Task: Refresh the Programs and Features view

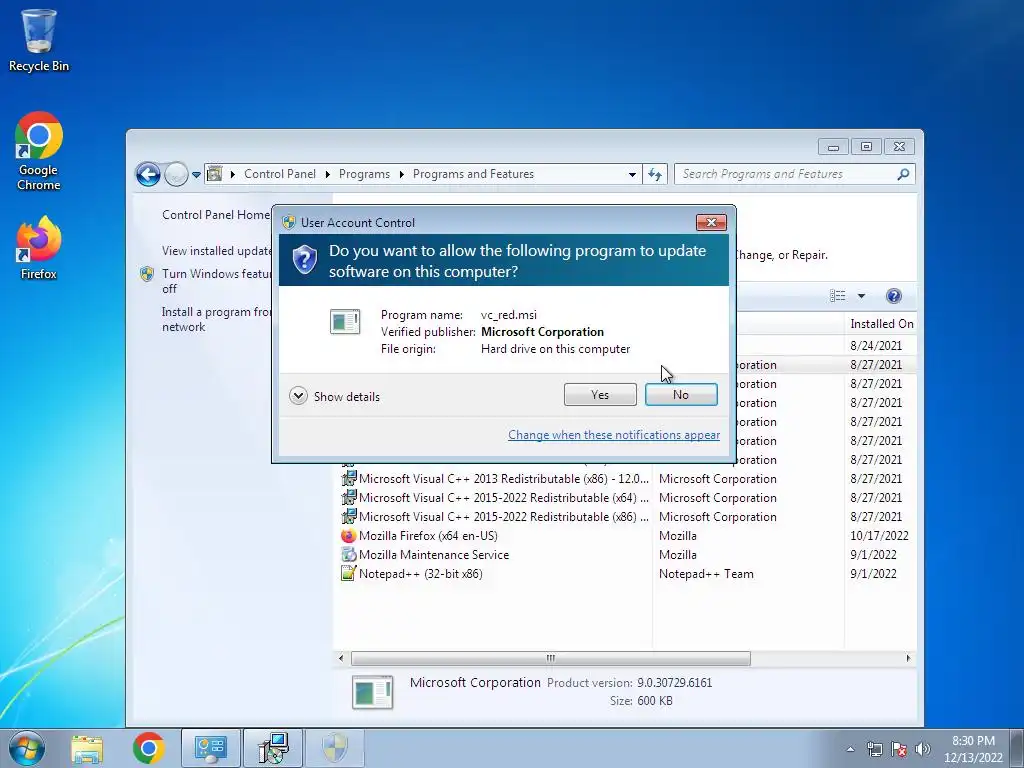Action: tap(655, 174)
